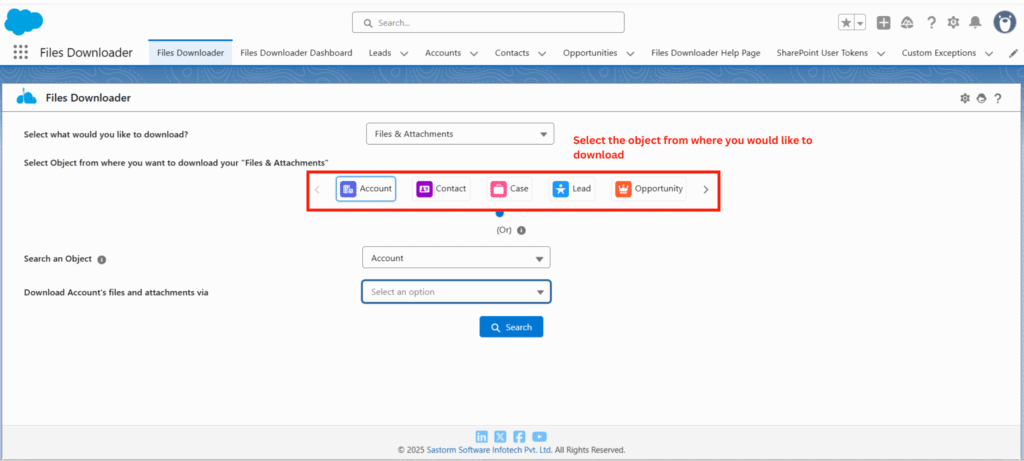Select the second carousel page dot
The height and width of the screenshot is (461, 1024).
coord(523,213)
